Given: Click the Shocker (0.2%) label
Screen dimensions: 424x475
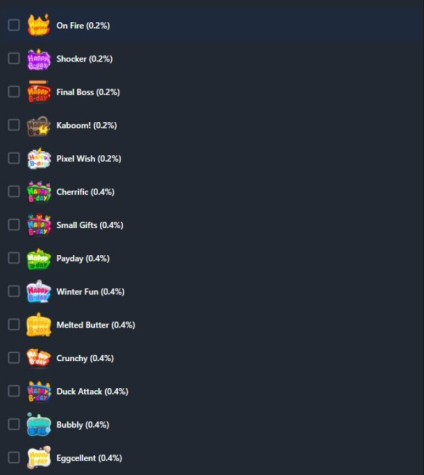Looking at the screenshot, I should [x=84, y=59].
